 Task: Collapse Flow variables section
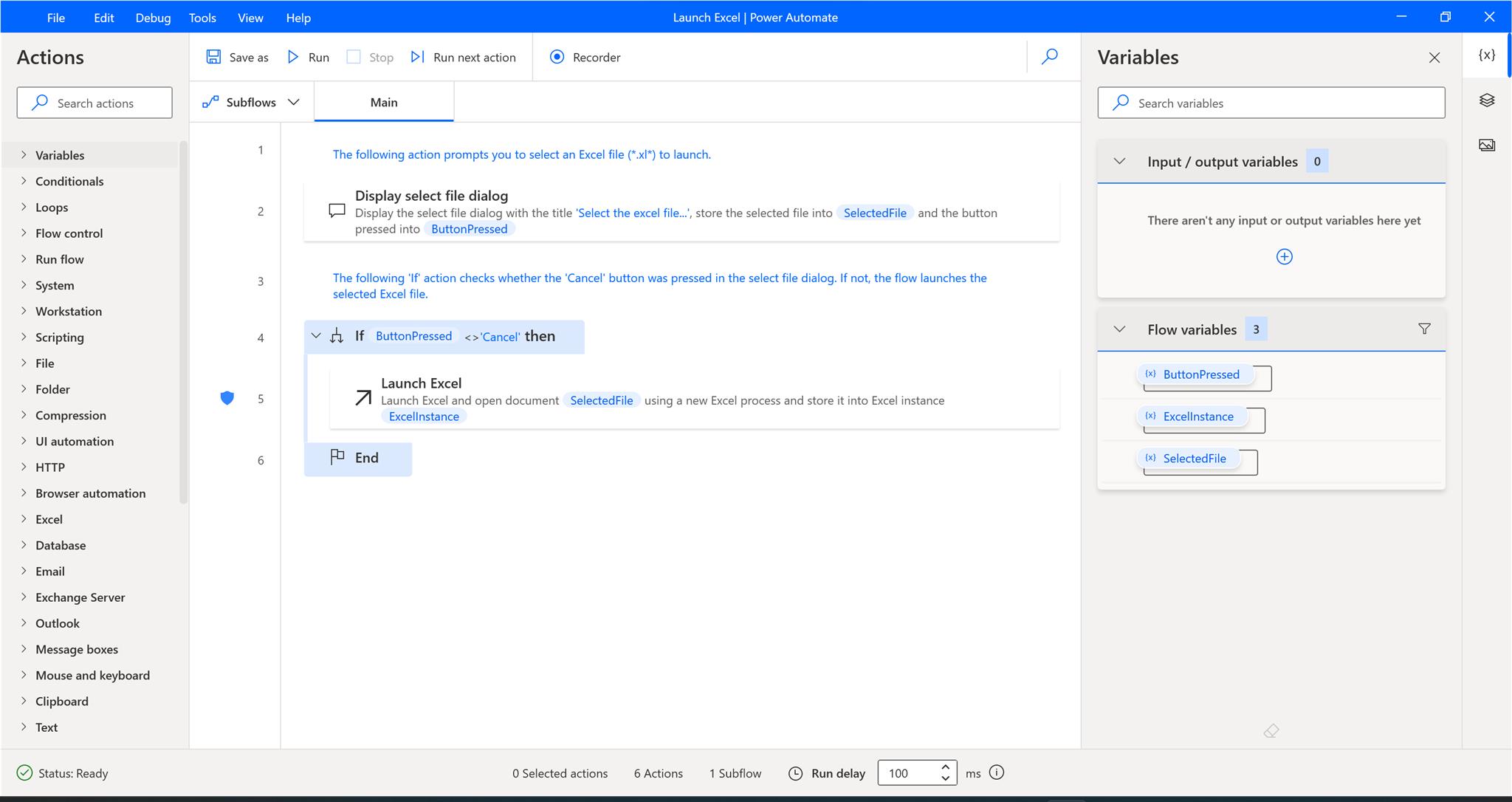coord(1119,329)
